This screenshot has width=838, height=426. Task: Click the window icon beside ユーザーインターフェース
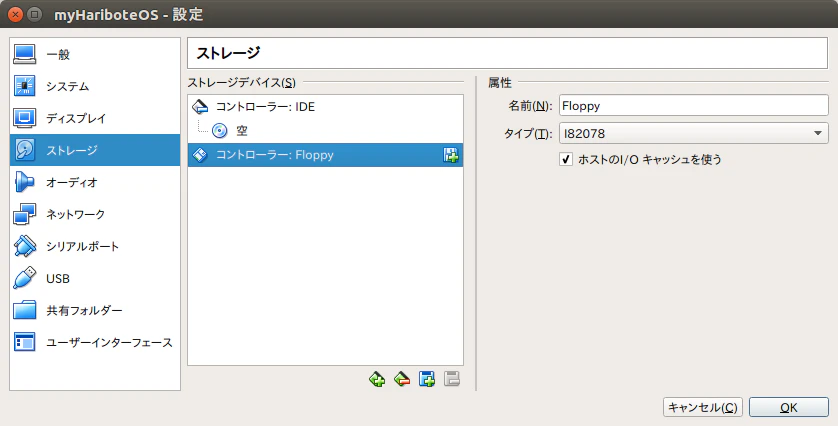pyautogui.click(x=25, y=343)
